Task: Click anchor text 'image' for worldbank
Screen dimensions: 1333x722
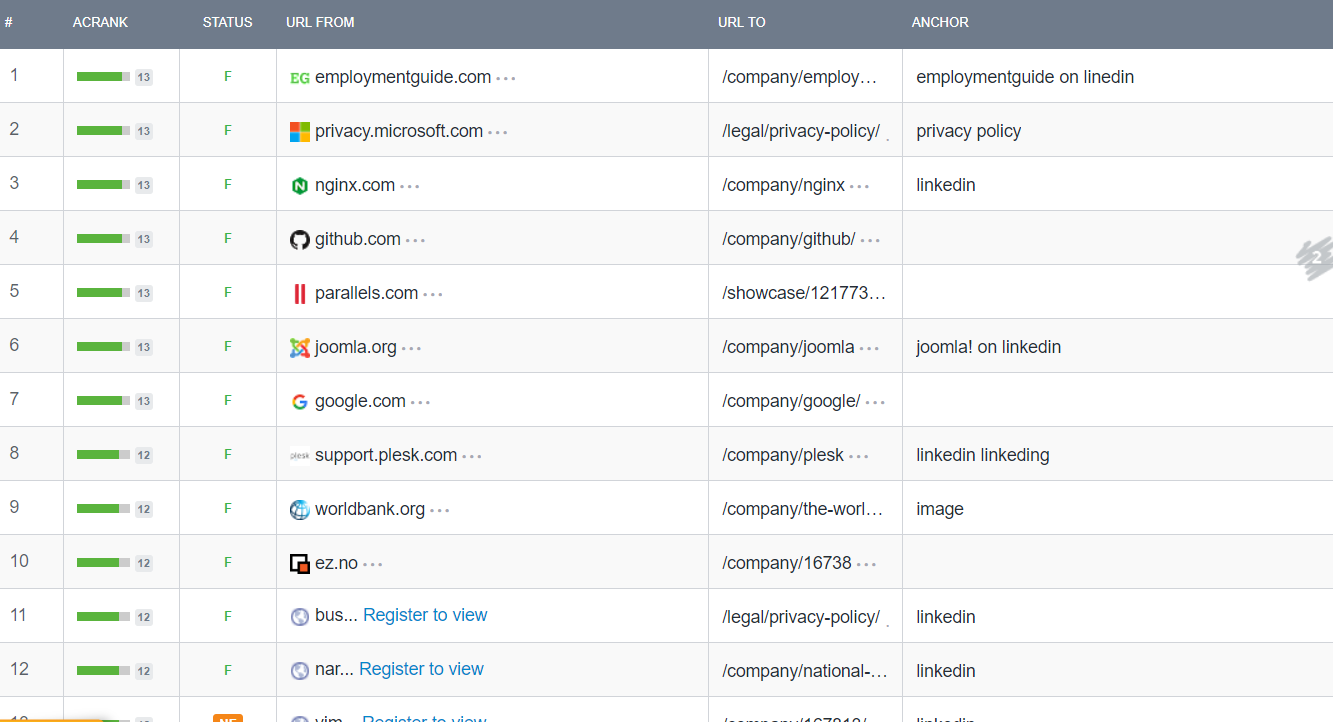Action: coord(940,509)
